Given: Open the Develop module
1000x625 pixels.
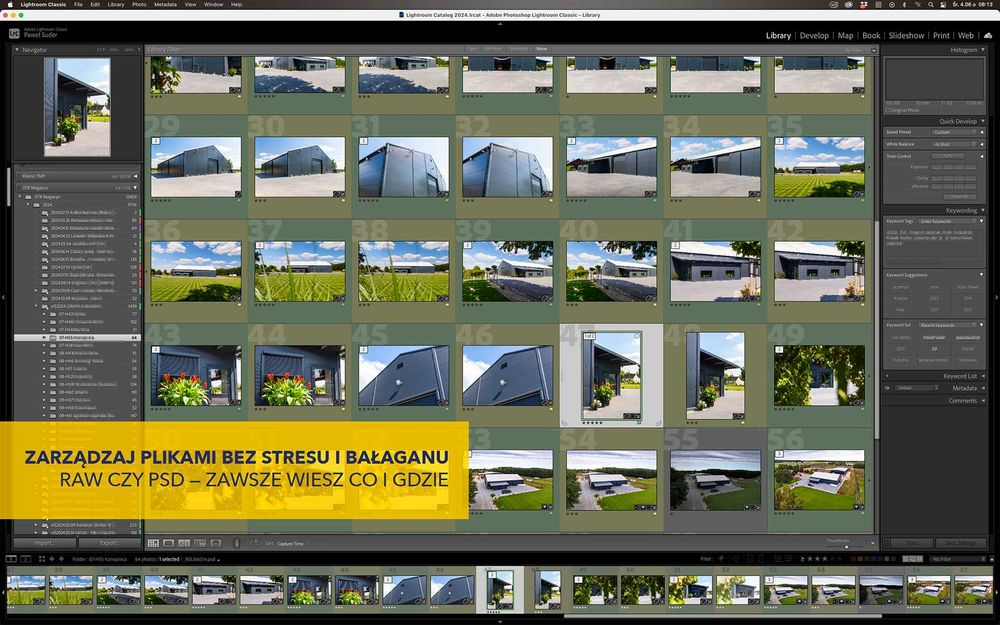Looking at the screenshot, I should [814, 36].
